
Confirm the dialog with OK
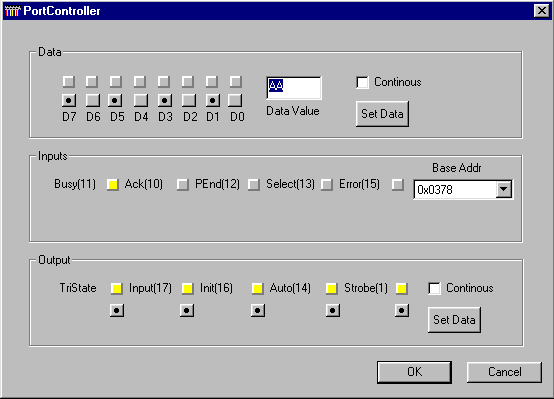click(414, 372)
